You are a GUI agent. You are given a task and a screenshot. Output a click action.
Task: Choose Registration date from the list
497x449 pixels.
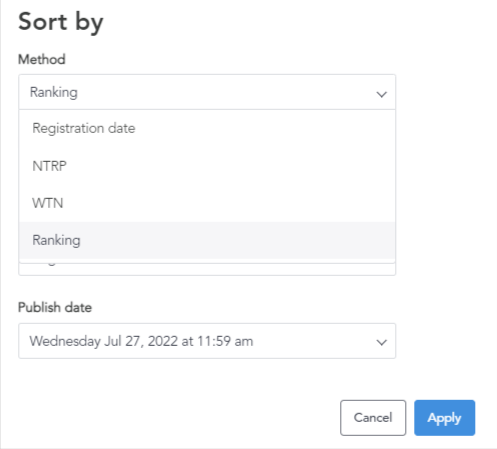[x=207, y=128]
